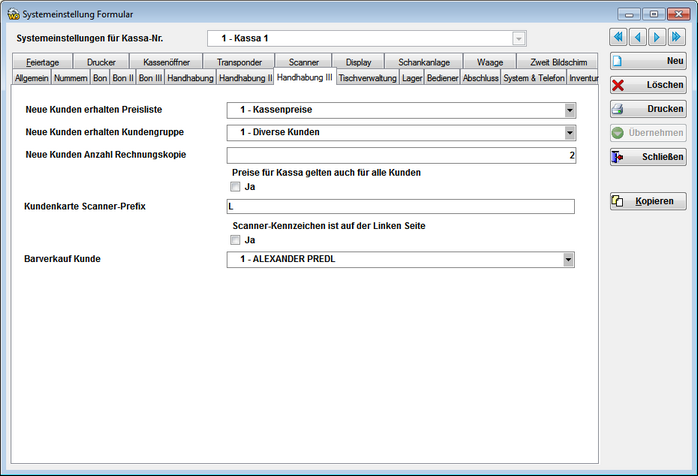Viewport: 698px width, 476px height.
Task: Go to next record arrow
Action: pyautogui.click(x=657, y=37)
